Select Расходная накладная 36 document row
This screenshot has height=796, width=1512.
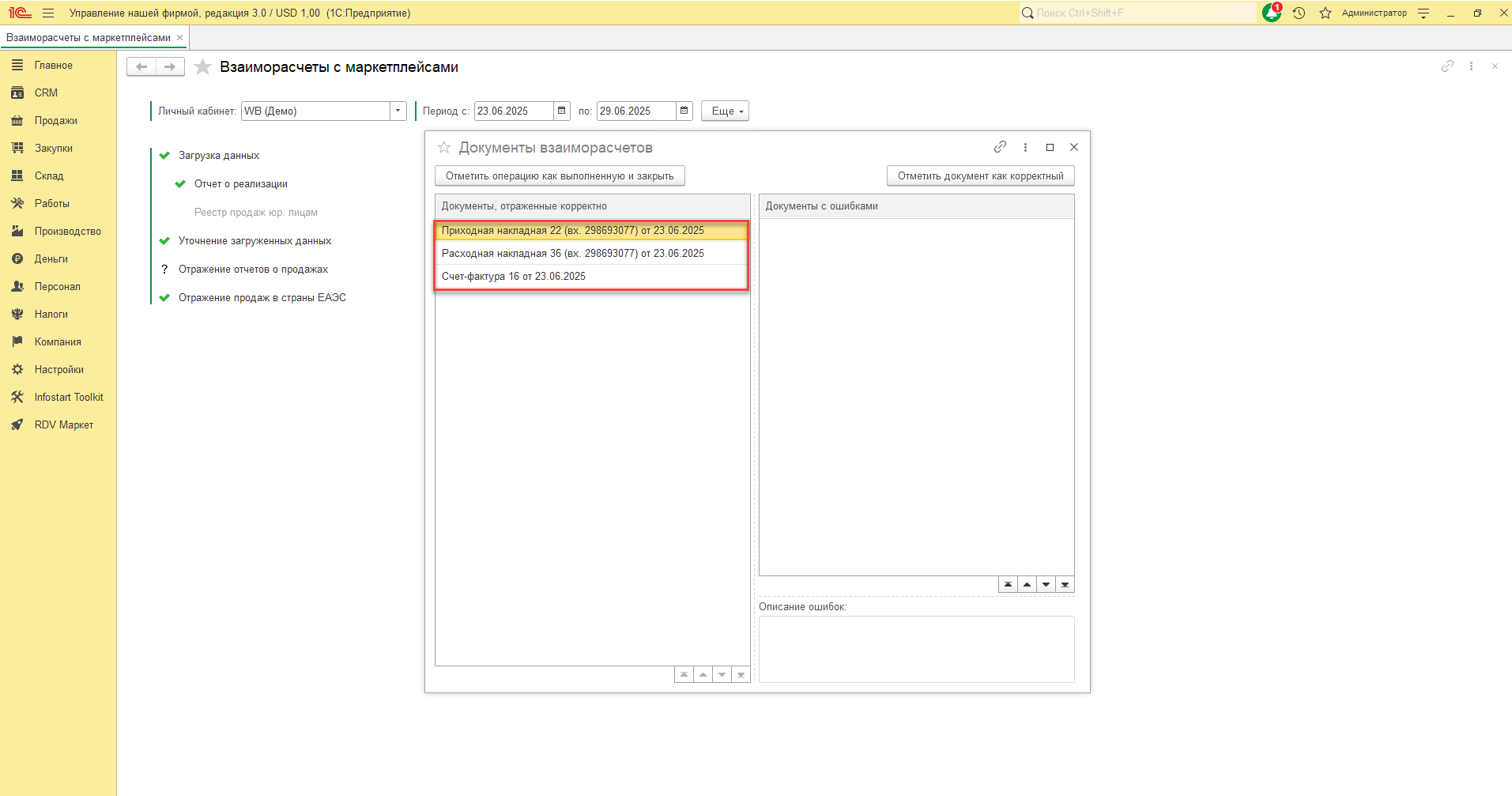[572, 253]
